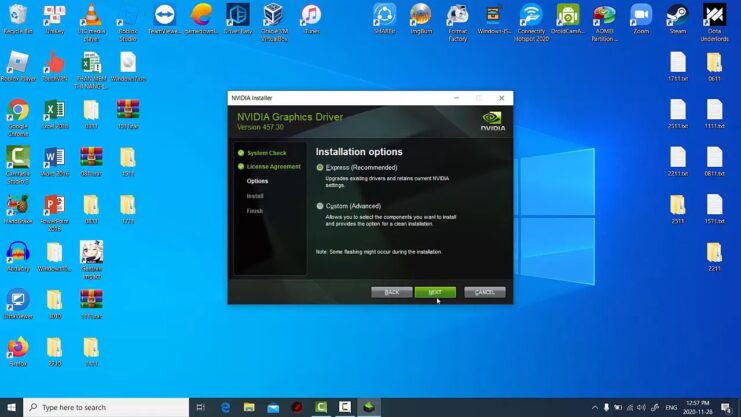Open Audacity desktop shortcut
Viewport: 741px width, 417px height.
(x=18, y=257)
